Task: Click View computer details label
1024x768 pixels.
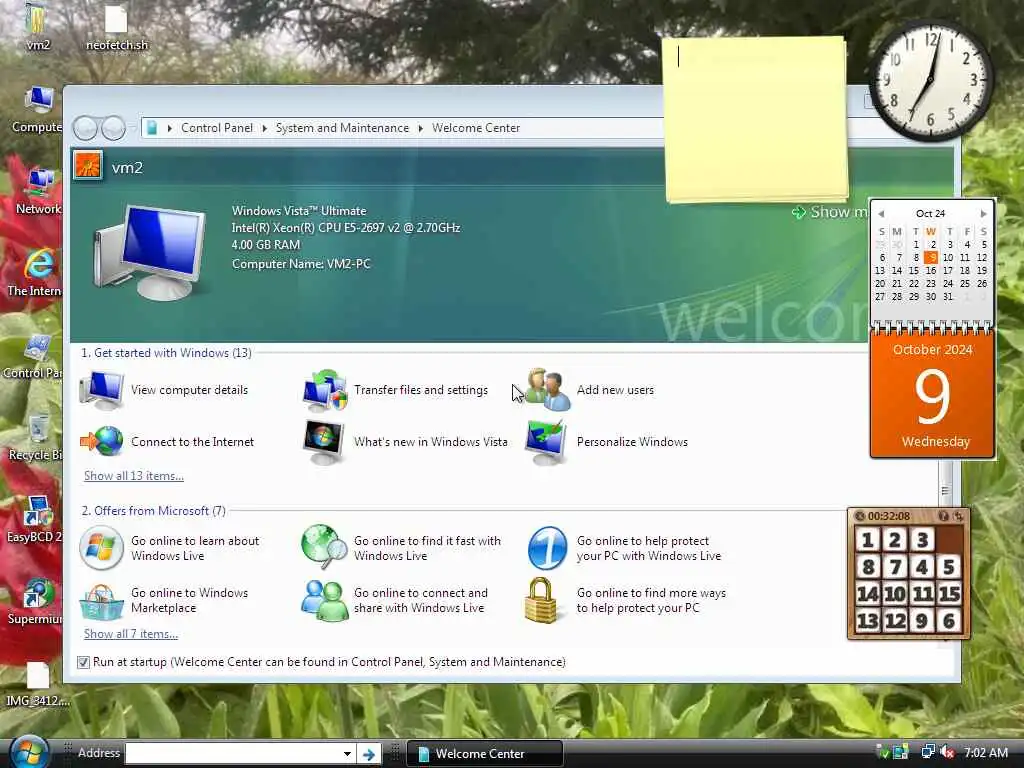Action: (189, 390)
